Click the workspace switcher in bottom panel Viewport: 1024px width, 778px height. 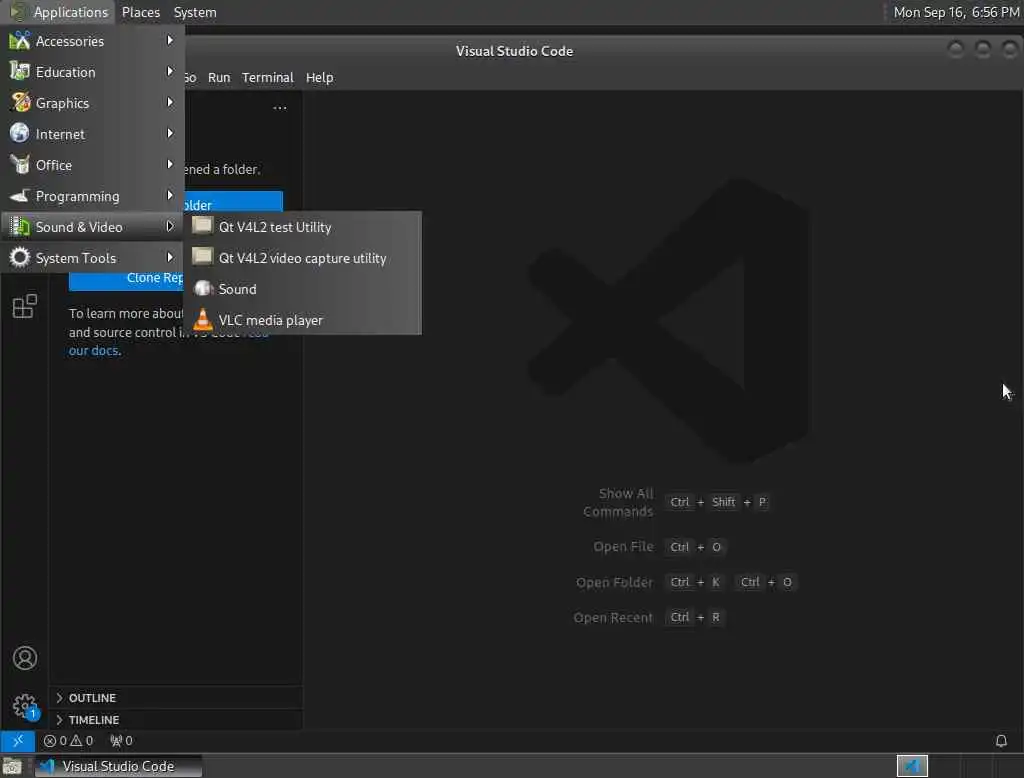point(912,766)
